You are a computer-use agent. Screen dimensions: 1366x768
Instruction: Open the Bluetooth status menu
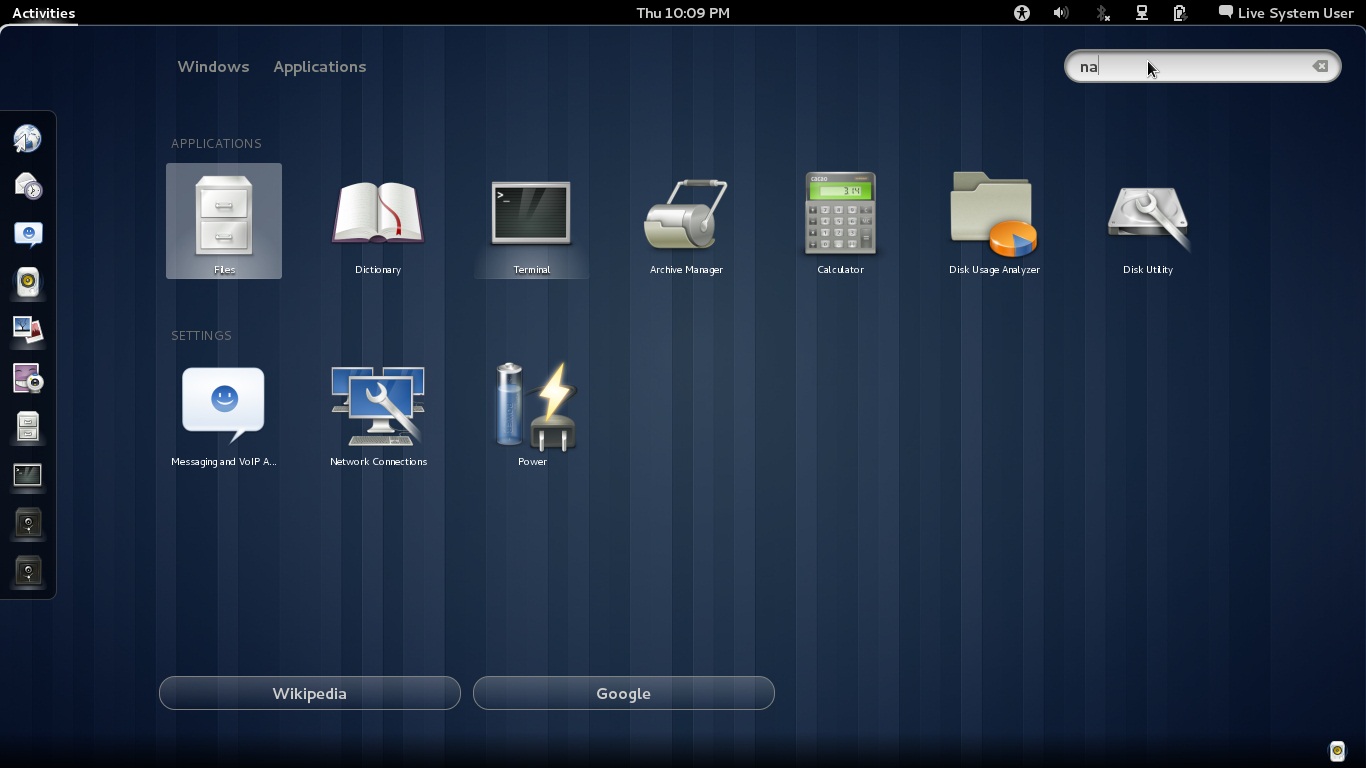click(1101, 13)
